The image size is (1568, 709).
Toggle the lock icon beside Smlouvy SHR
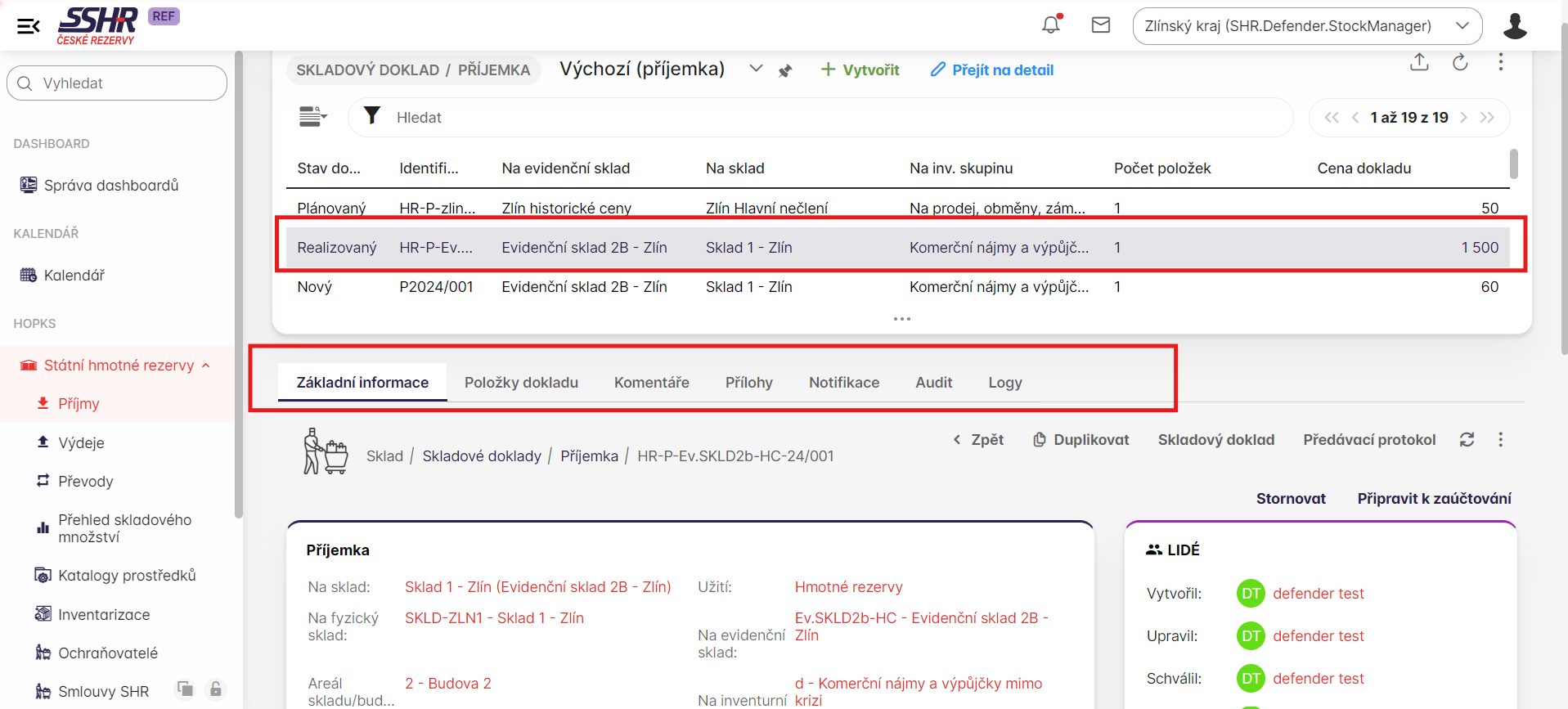point(215,689)
